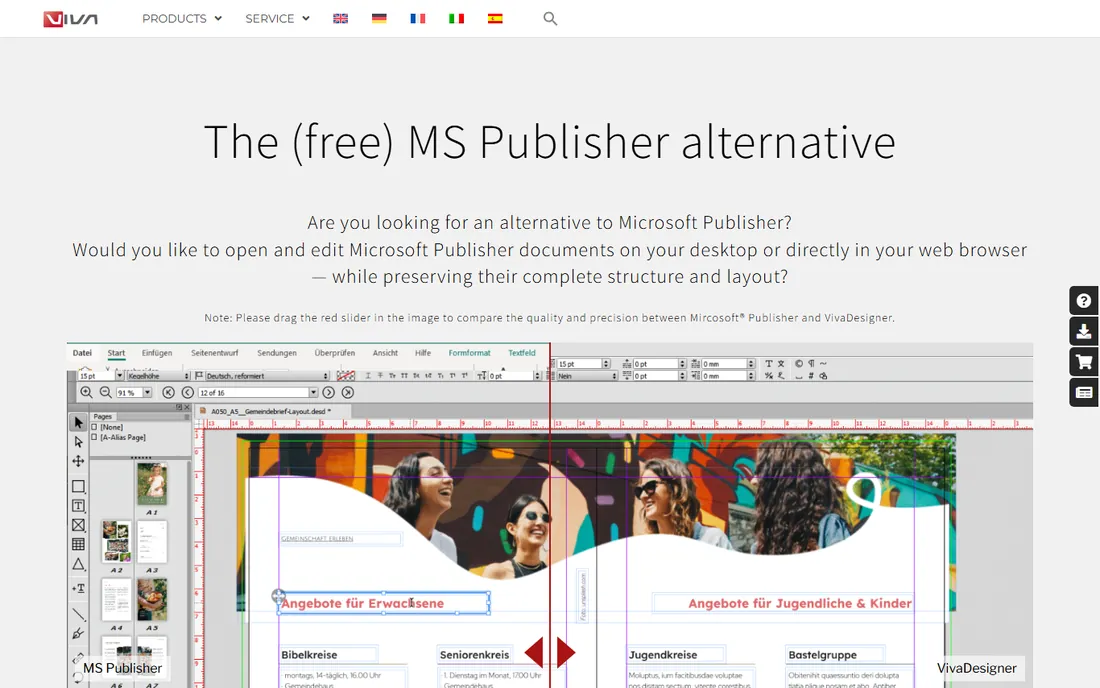The image size is (1100, 688).
Task: Click the red comparison slider handle
Action: click(550, 652)
